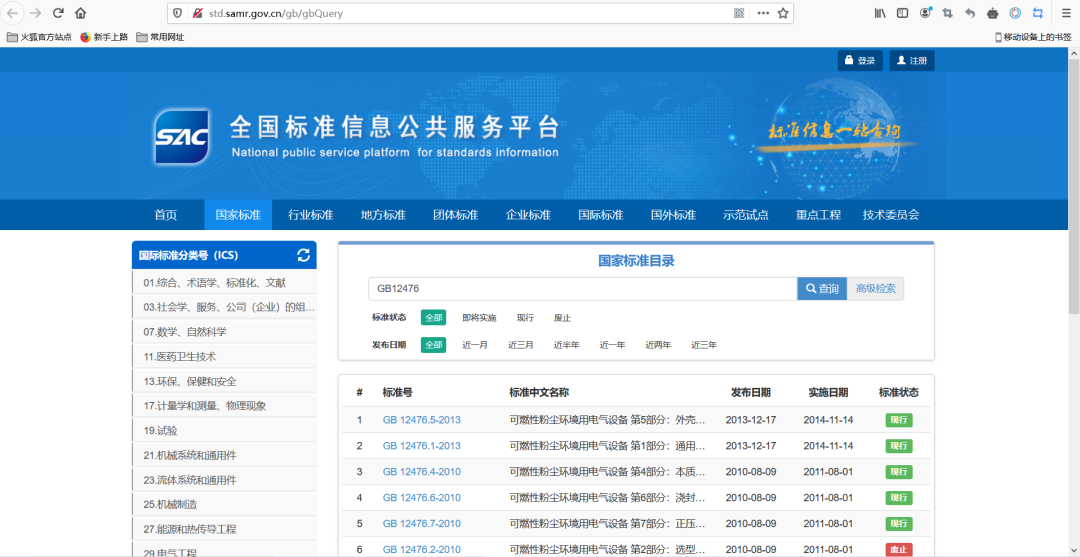This screenshot has width=1080, height=557.
Task: Go to the browser Home page icon
Action: pyautogui.click(x=81, y=13)
